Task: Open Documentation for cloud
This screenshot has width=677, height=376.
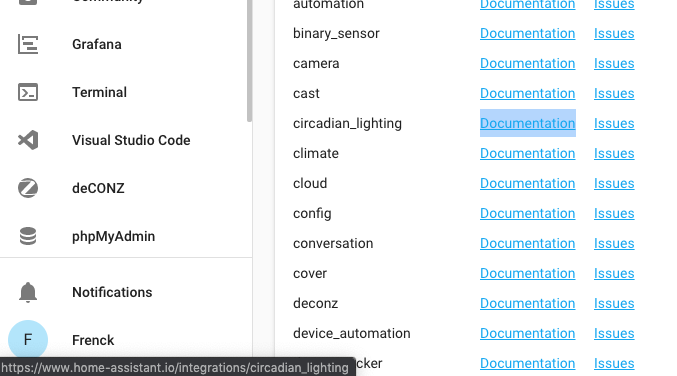Action: click(528, 183)
